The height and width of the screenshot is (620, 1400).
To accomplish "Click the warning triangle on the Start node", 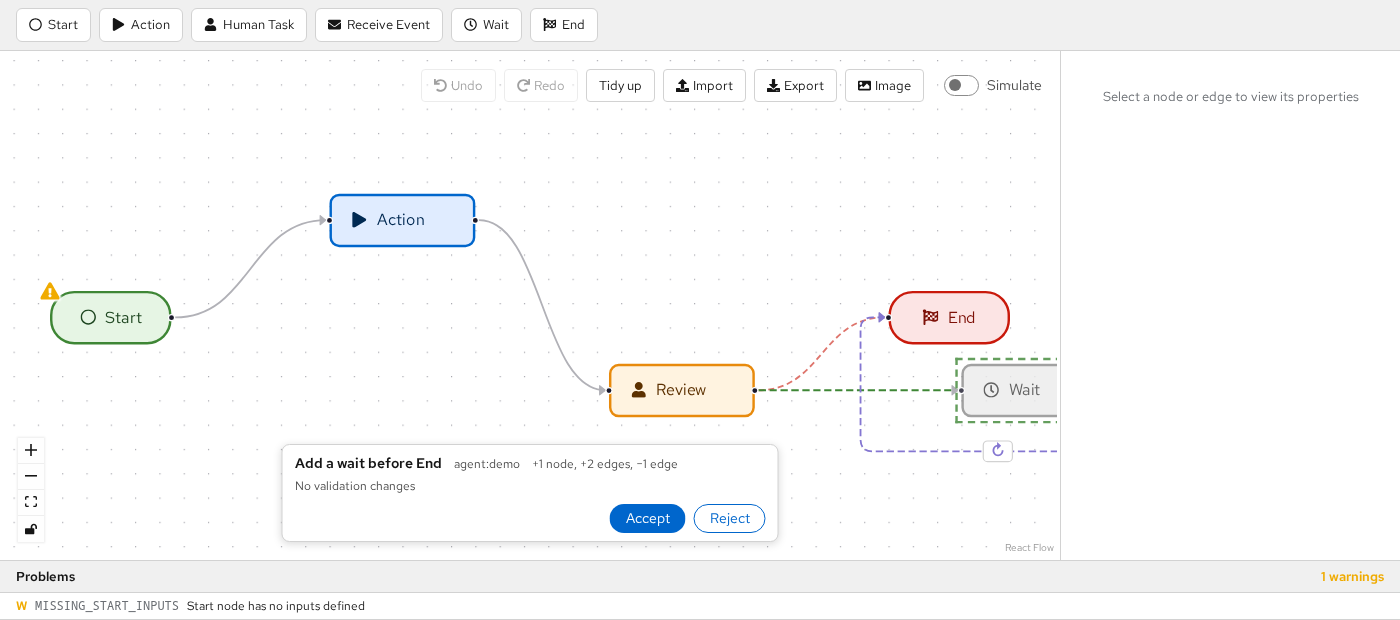I will click(50, 291).
